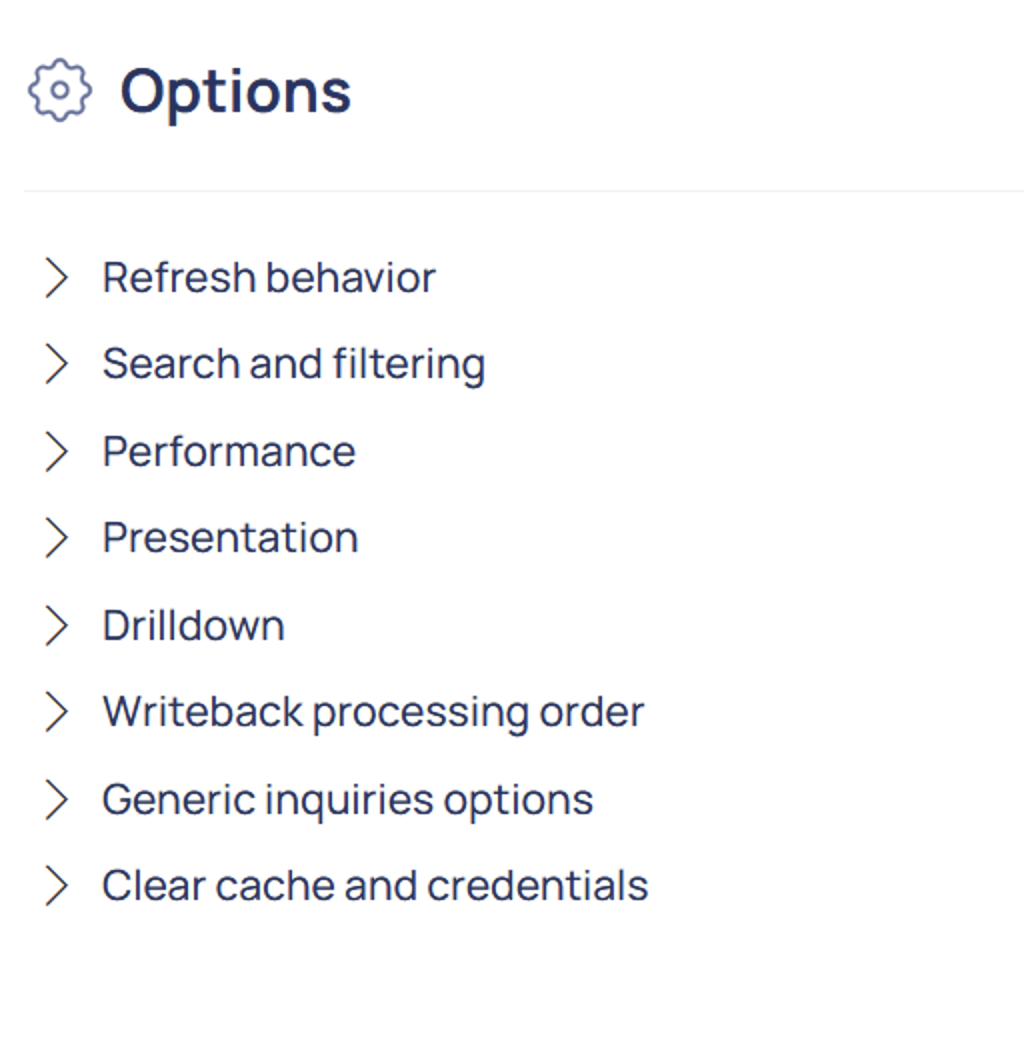The image size is (1024, 1048).
Task: Expand Refresh behavior using its chevron
Action: click(x=57, y=278)
